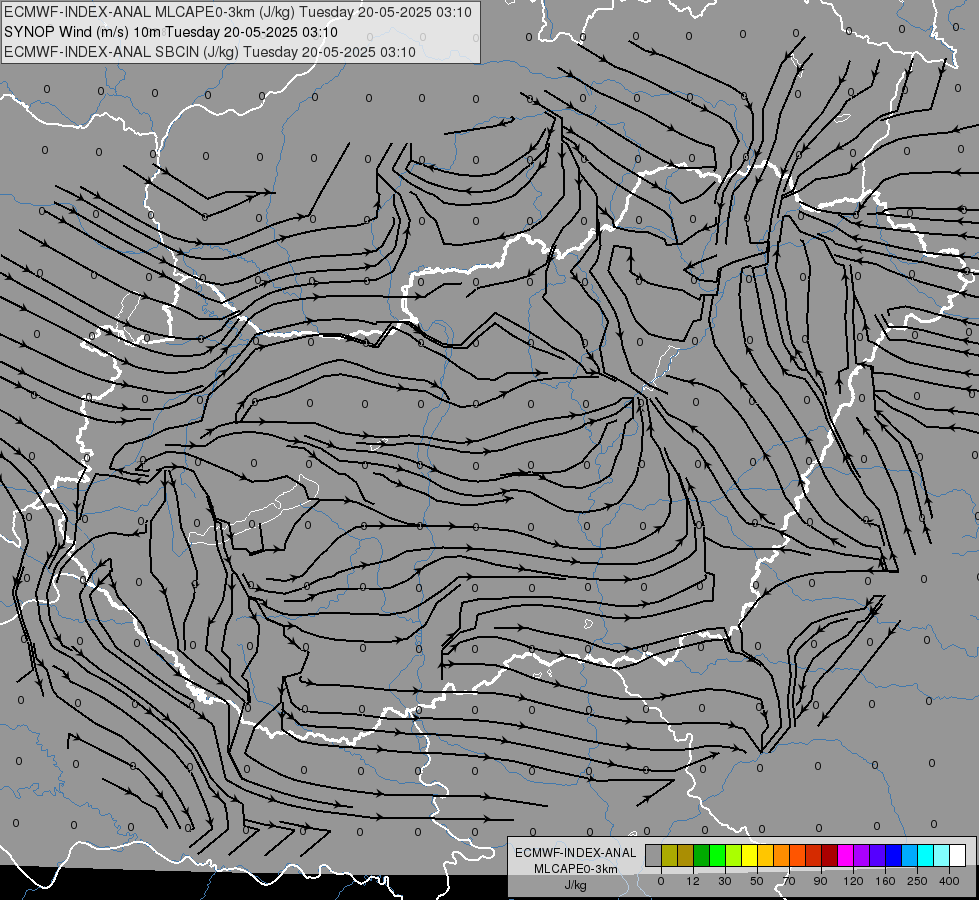Screen dimensions: 979x900
Task: Select the ECMWF-INDEX-ANAL SBCIN title line
Action: click(210, 52)
